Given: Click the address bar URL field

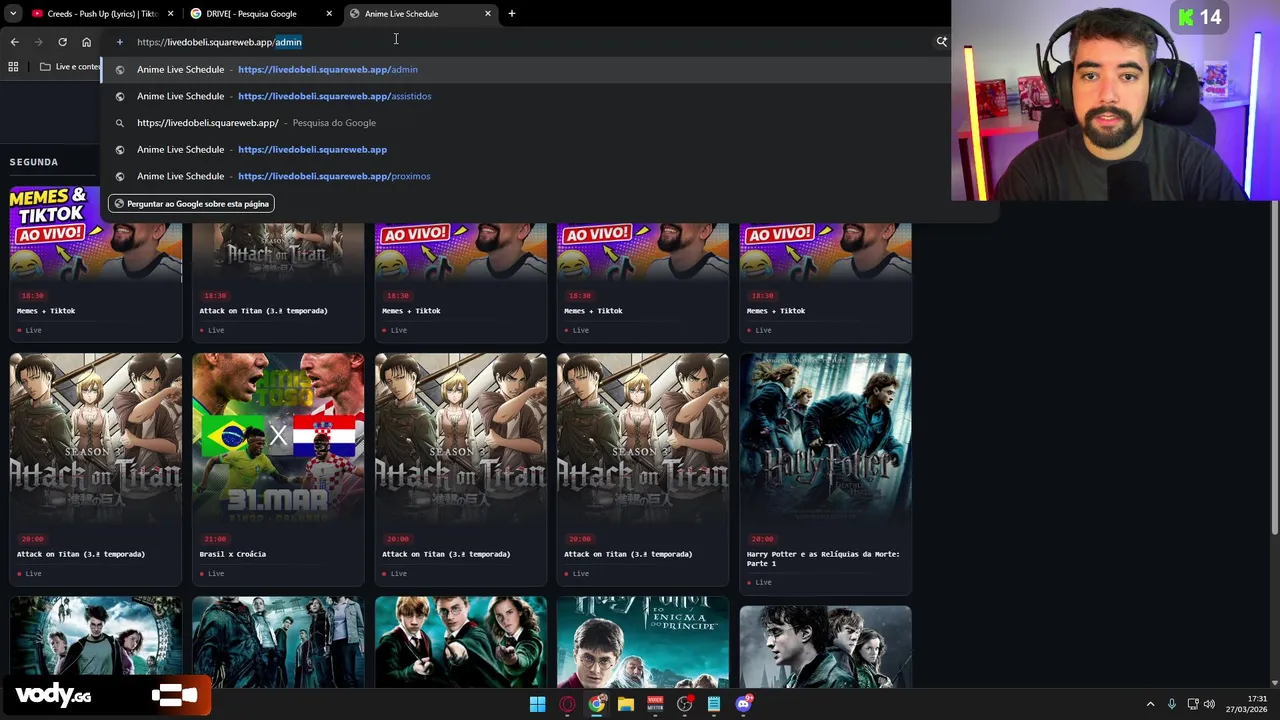Looking at the screenshot, I should pos(520,42).
